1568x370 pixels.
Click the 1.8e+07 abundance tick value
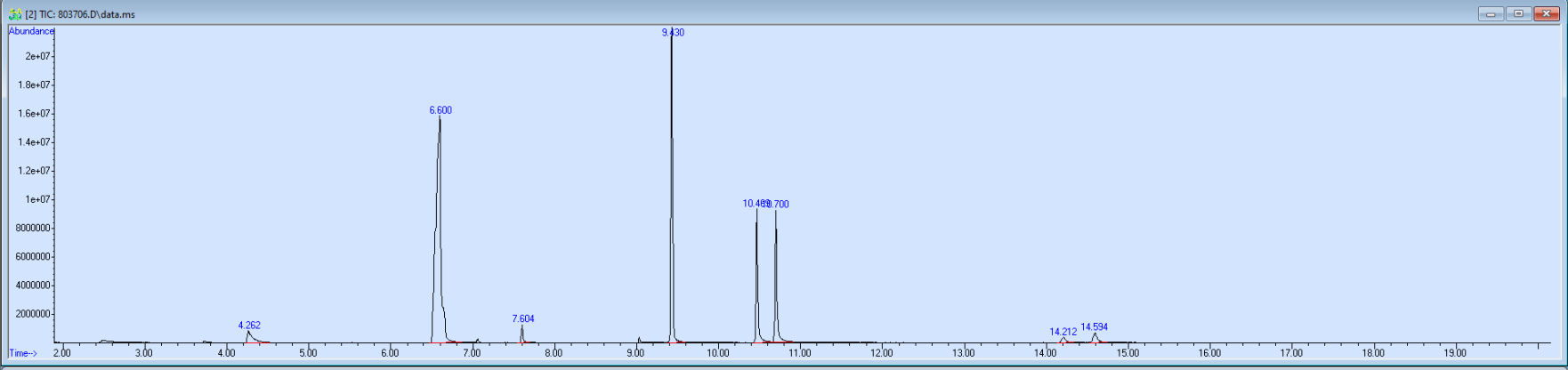pyautogui.click(x=34, y=84)
